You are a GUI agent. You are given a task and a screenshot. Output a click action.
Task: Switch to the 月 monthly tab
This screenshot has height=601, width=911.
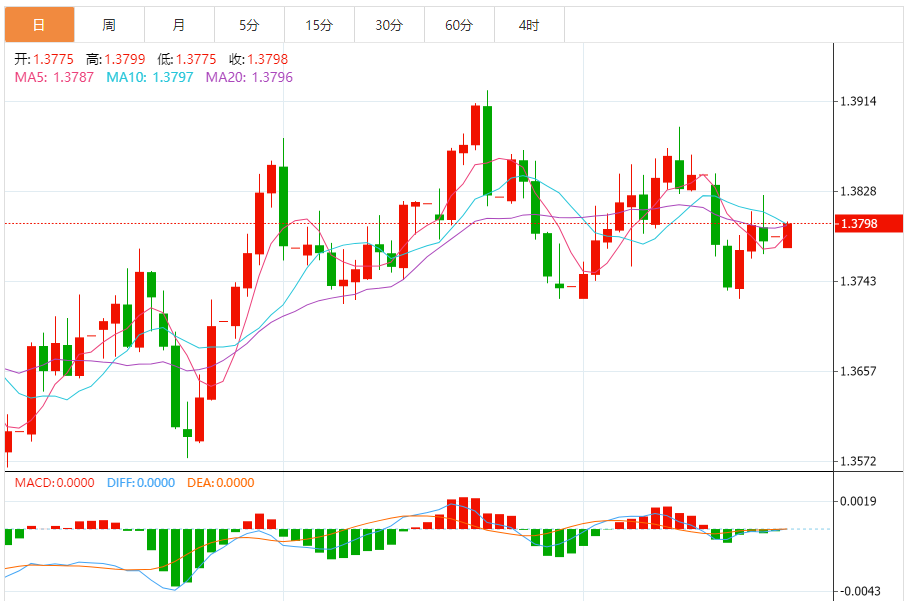179,25
